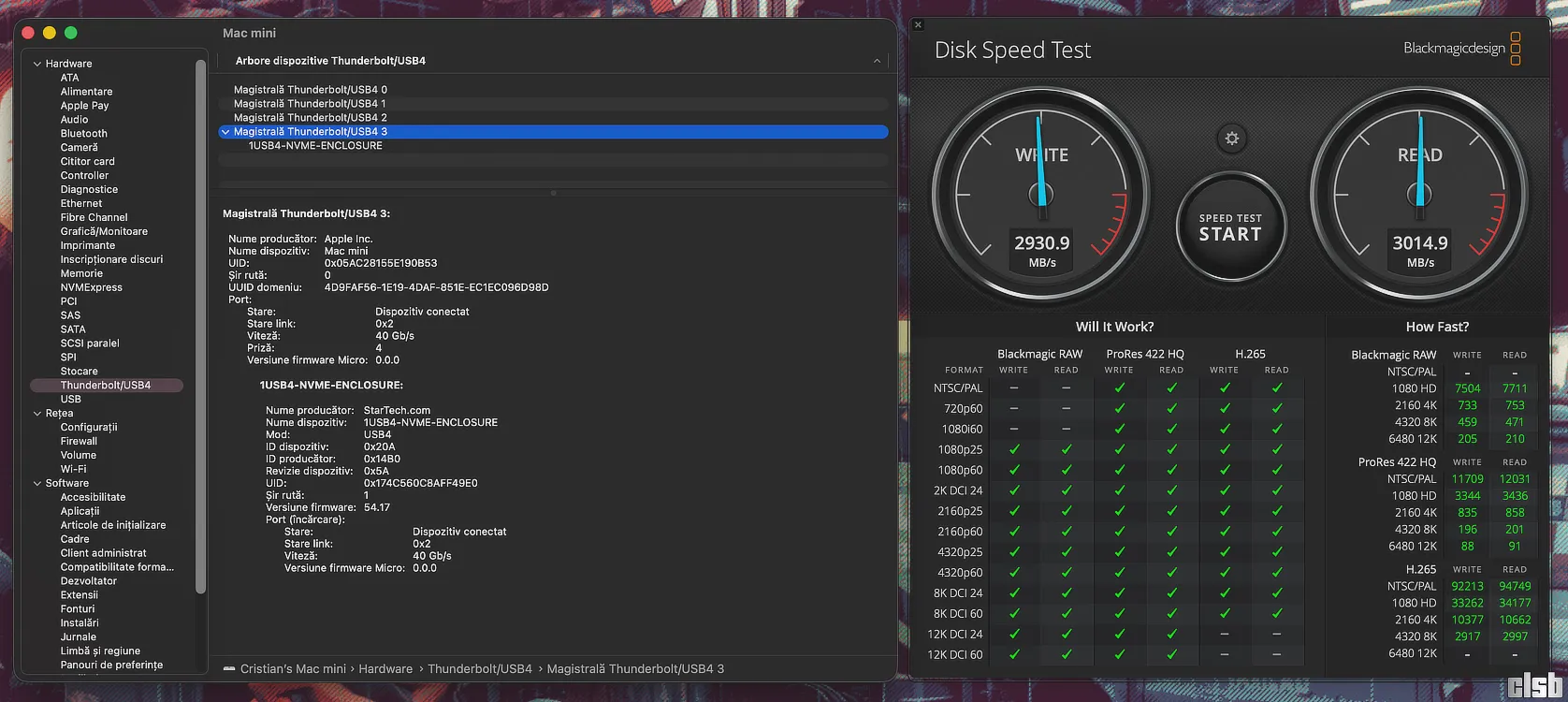The height and width of the screenshot is (702, 1568).
Task: Open NVMExpress in the sidebar
Action: click(91, 287)
